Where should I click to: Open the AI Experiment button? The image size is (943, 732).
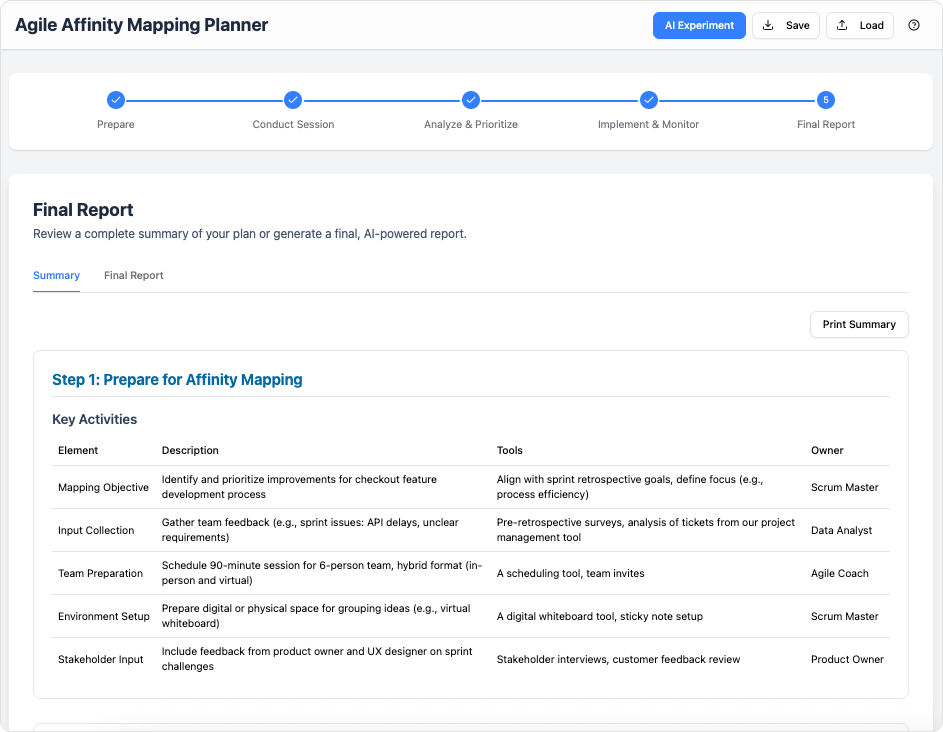[699, 25]
